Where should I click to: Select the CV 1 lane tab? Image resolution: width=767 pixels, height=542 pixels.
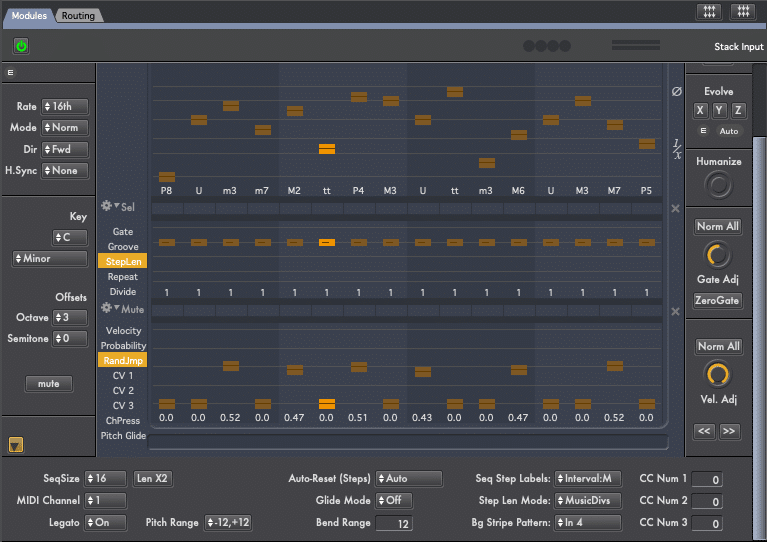click(x=123, y=376)
